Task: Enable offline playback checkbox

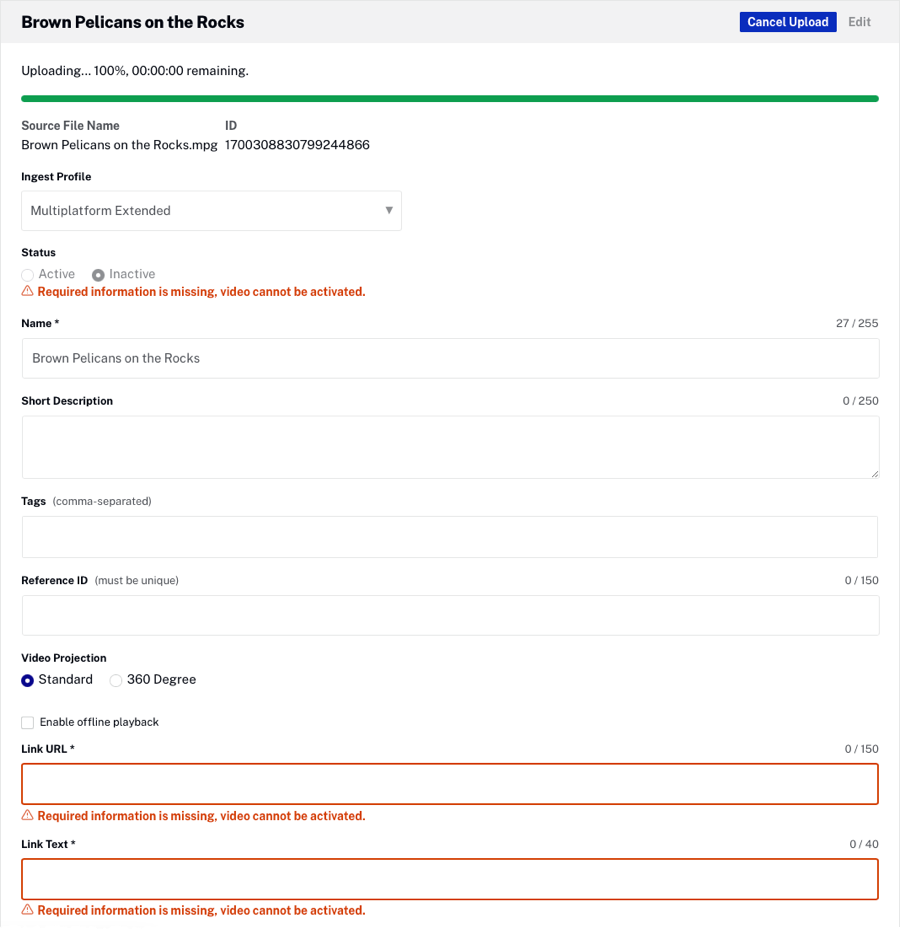Action: click(x=28, y=722)
